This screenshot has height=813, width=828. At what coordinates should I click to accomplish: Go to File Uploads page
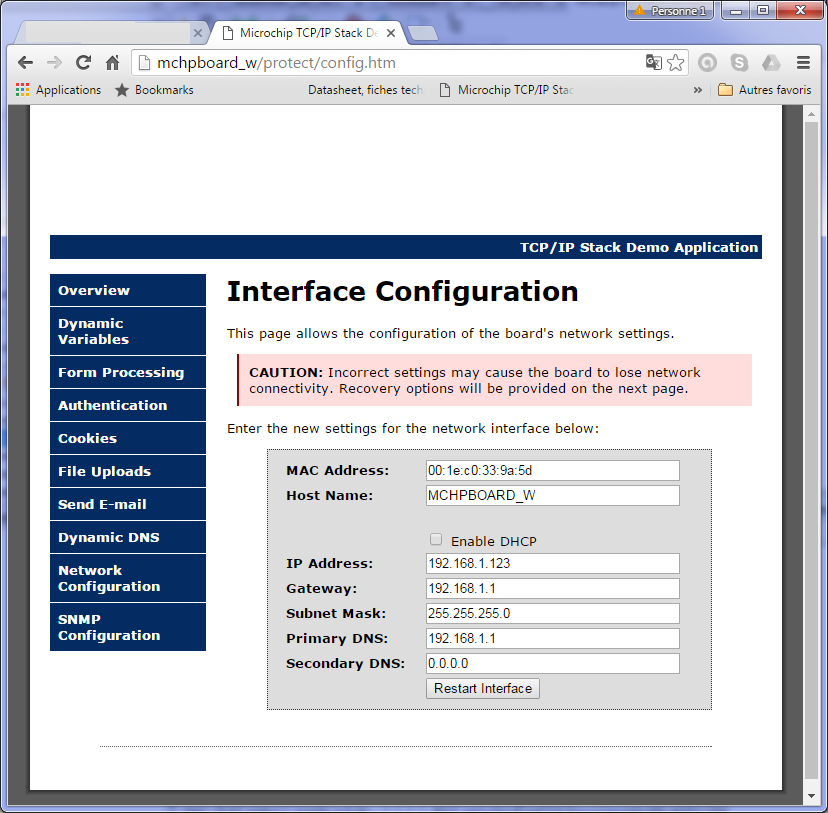[x=128, y=471]
